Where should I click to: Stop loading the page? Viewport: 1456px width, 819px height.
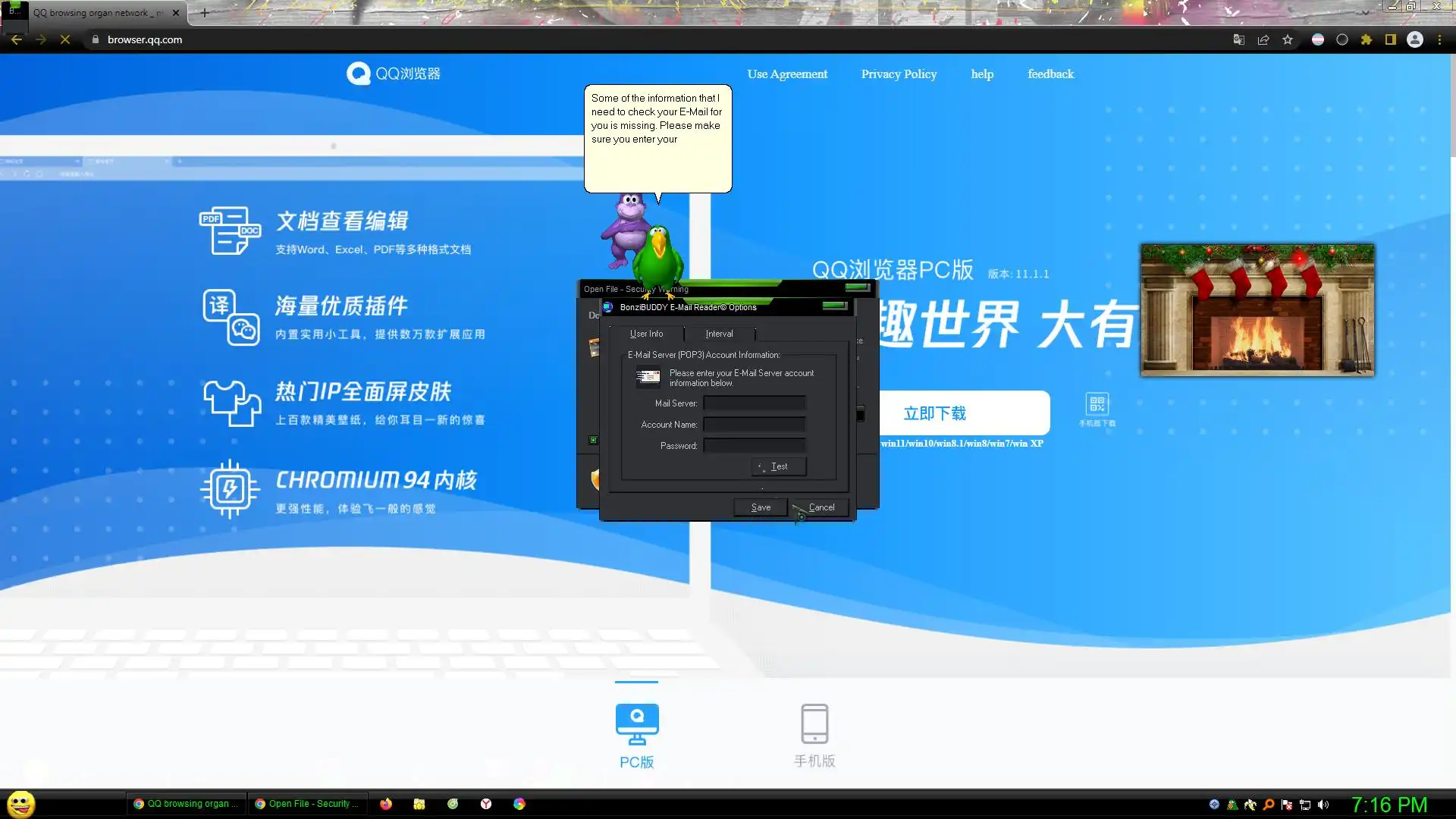tap(65, 40)
